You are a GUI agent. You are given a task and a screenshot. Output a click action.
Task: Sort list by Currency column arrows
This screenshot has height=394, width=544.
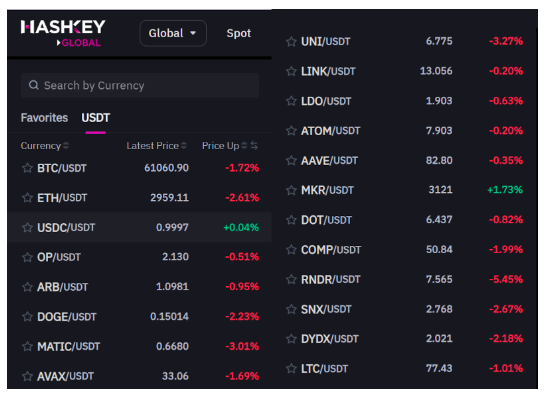pyautogui.click(x=66, y=146)
